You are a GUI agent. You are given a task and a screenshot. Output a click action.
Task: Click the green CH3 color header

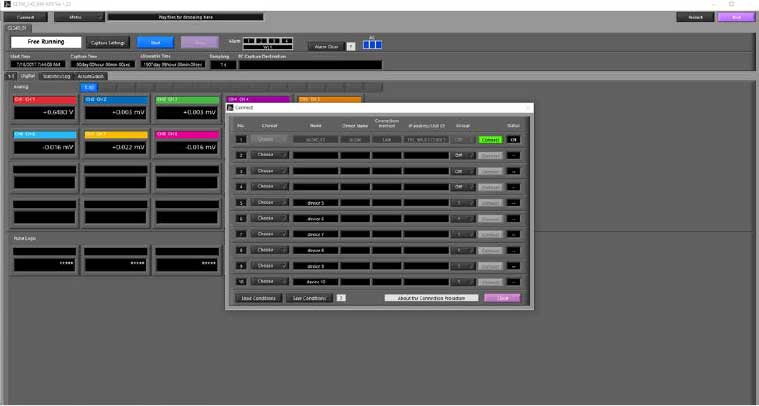click(x=187, y=100)
